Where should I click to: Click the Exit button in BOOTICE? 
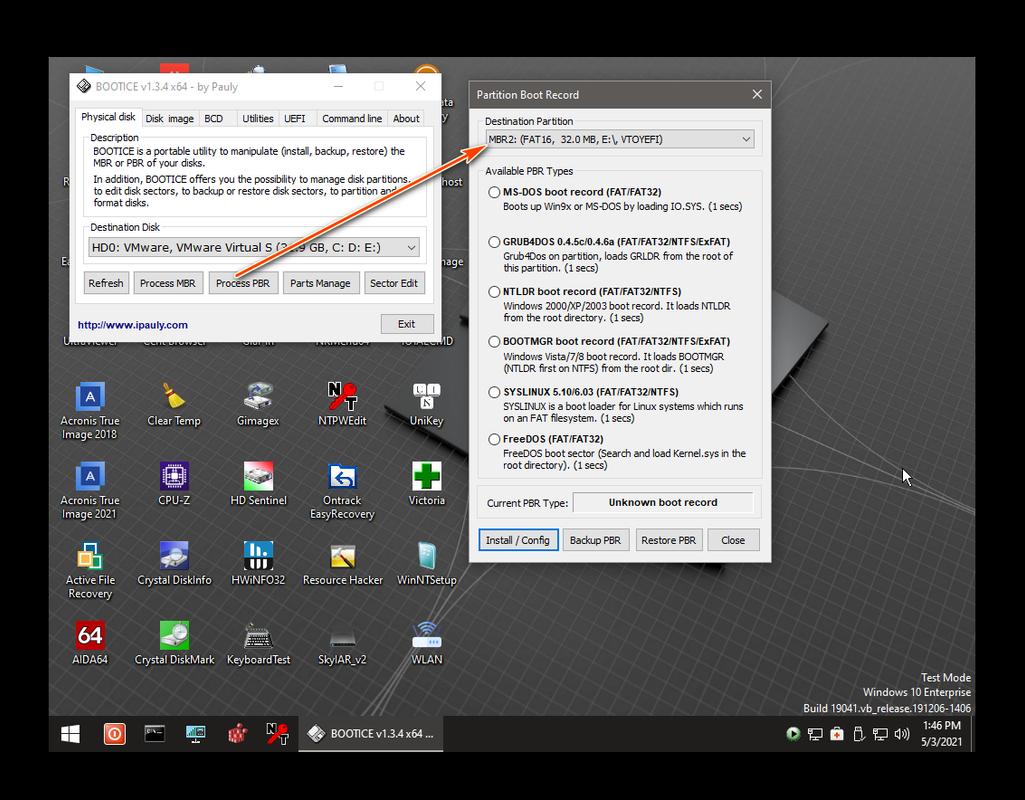[x=407, y=324]
